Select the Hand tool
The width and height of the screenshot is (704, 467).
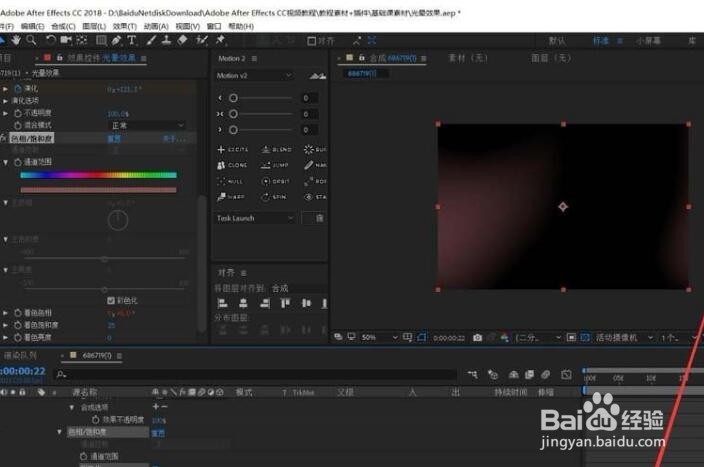point(16,40)
